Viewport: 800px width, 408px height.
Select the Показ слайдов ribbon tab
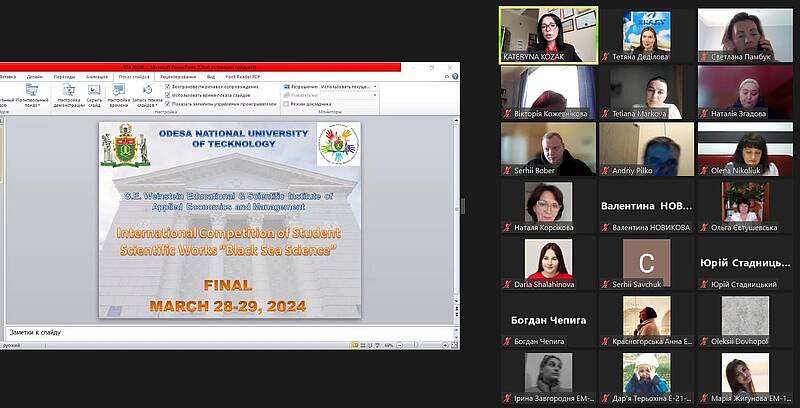[134, 76]
